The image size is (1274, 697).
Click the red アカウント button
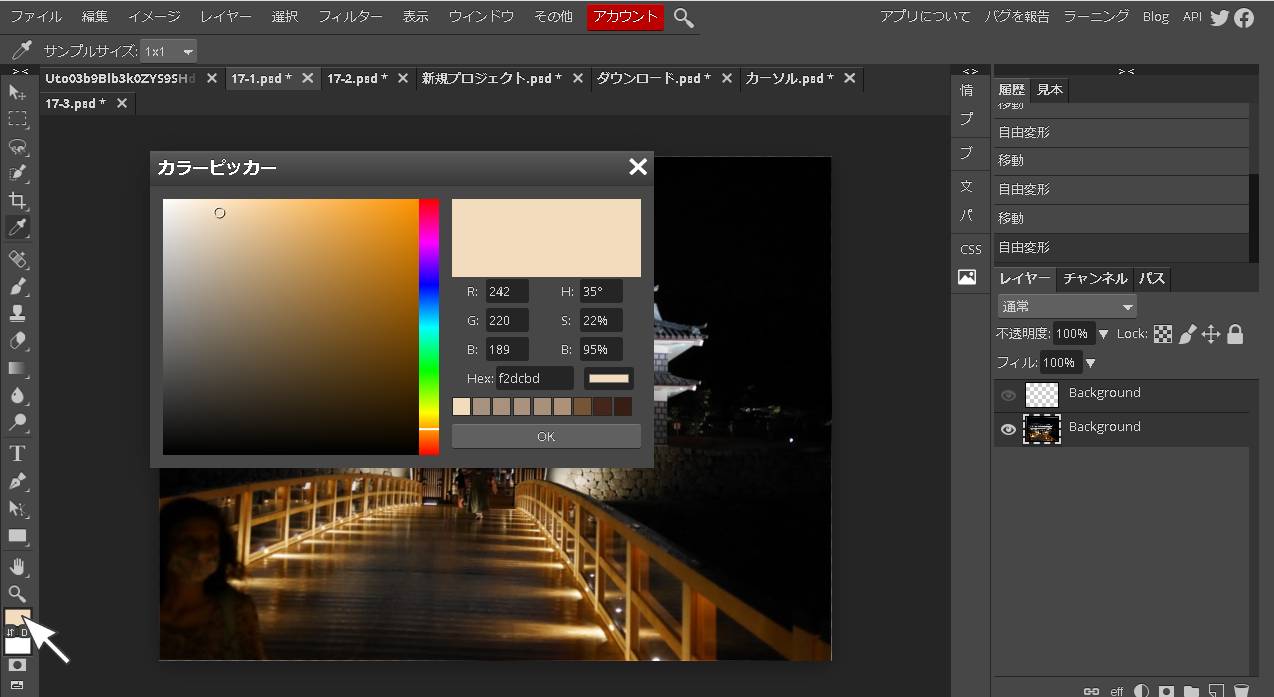(625, 17)
